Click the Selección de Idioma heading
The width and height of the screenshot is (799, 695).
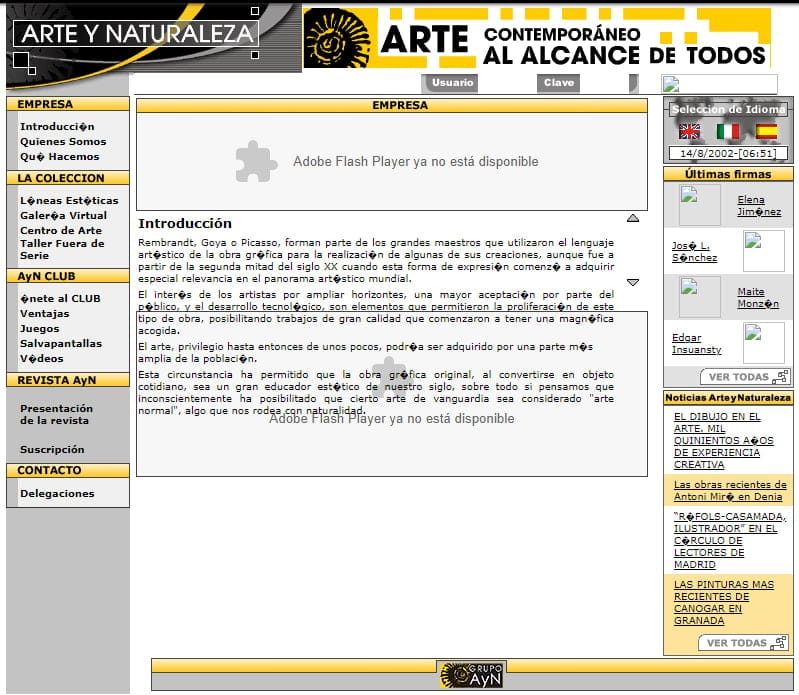728,109
